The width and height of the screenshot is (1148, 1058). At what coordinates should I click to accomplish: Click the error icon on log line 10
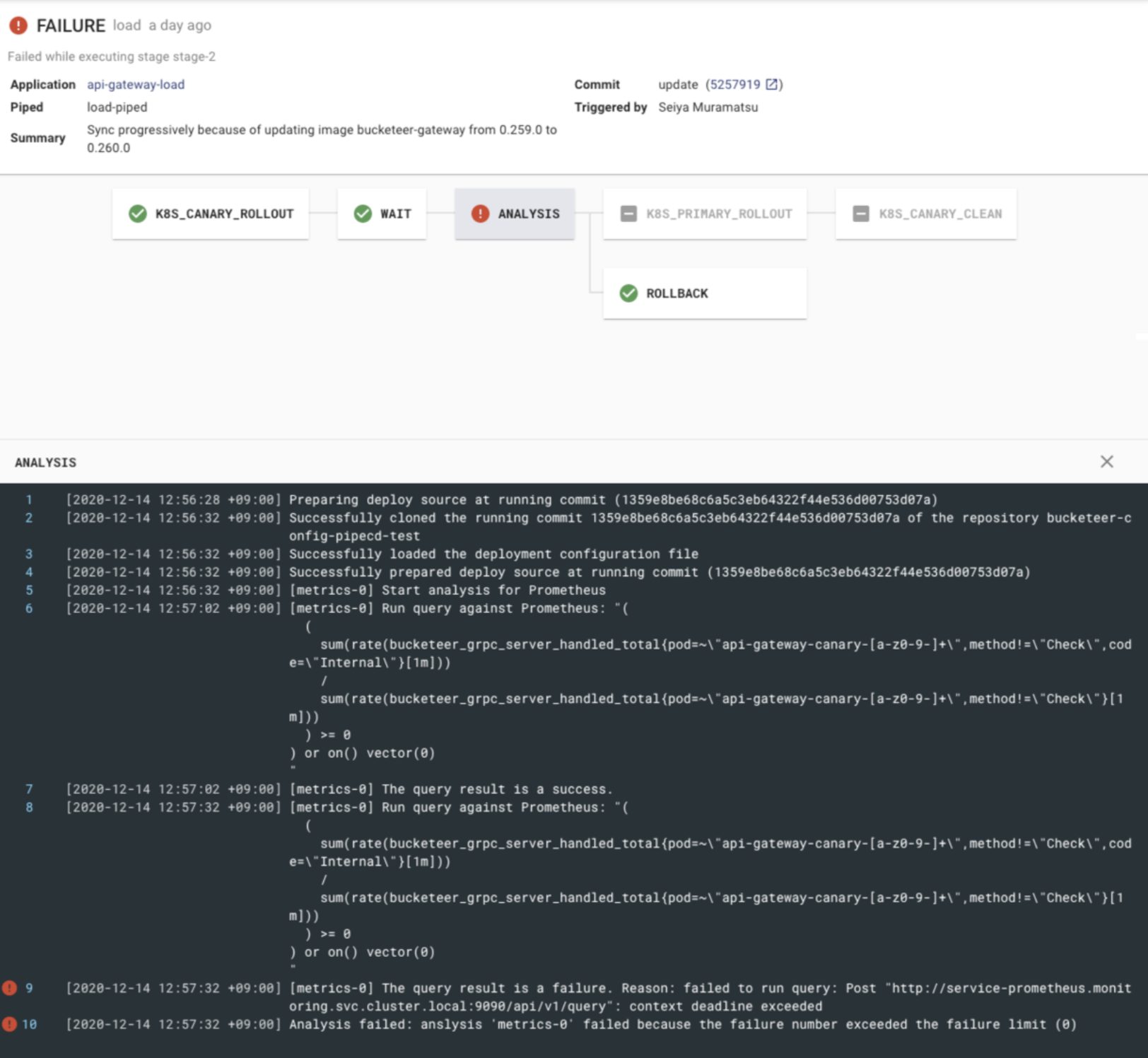(8, 1024)
